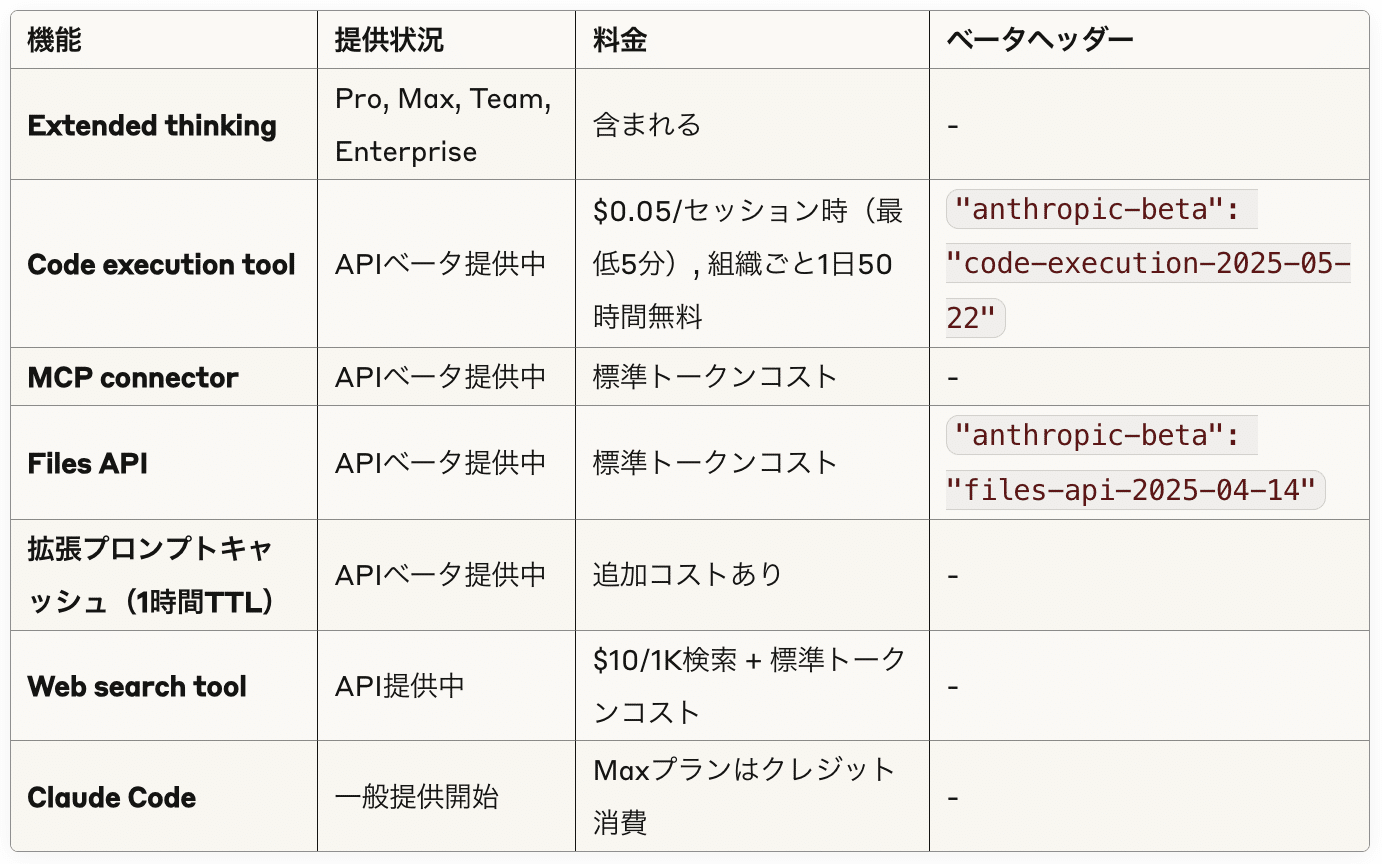Click the Code execution tool feature name
The image size is (1382, 864).
tap(162, 265)
